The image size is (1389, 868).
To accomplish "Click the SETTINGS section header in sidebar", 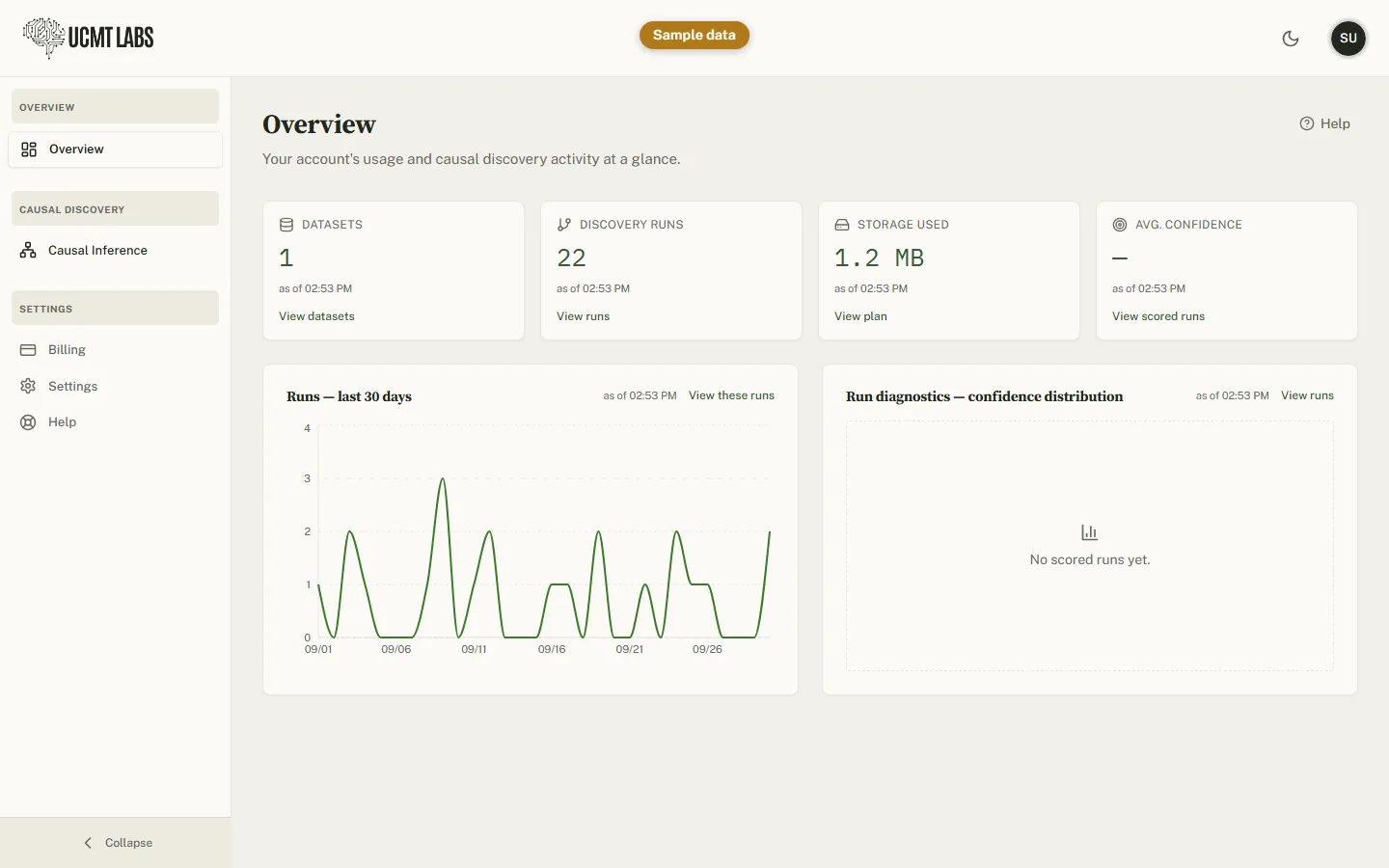I will [115, 309].
